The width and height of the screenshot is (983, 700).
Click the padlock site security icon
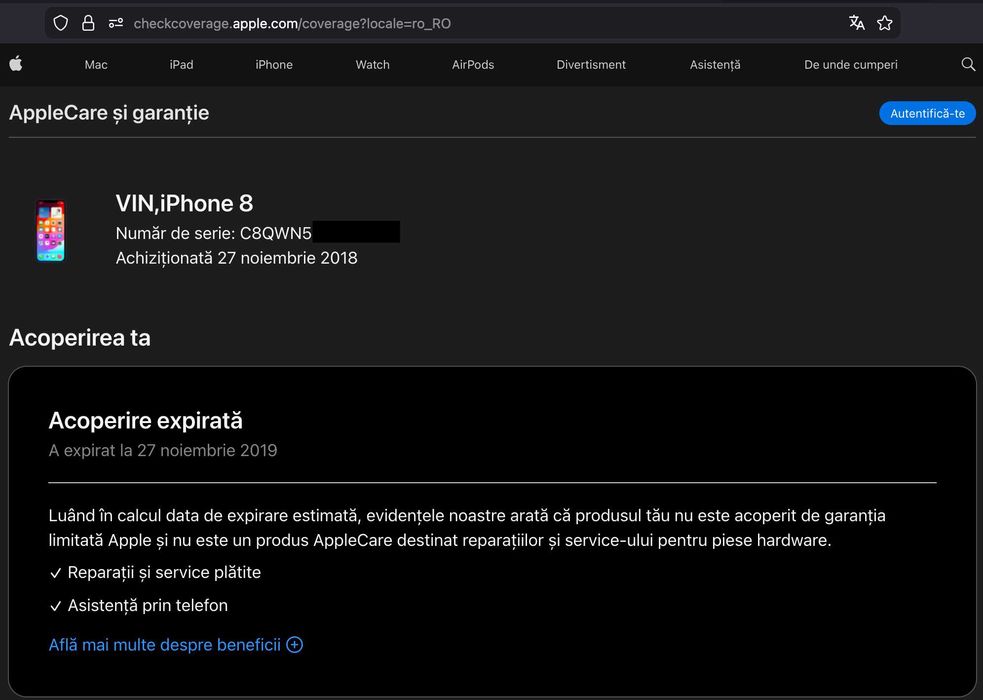[88, 23]
